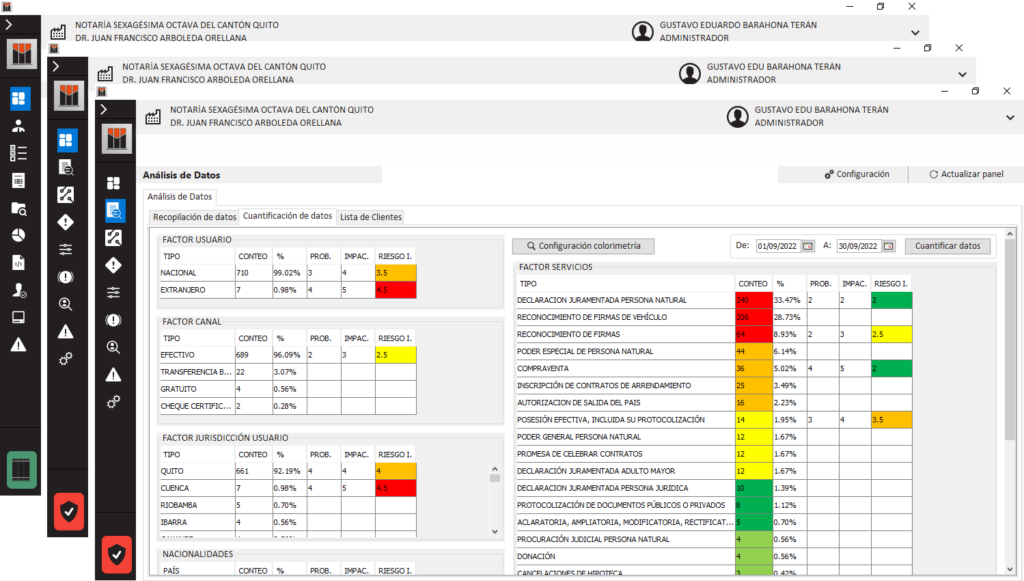
Task: Click the Cuantificar datos button
Action: (x=949, y=246)
